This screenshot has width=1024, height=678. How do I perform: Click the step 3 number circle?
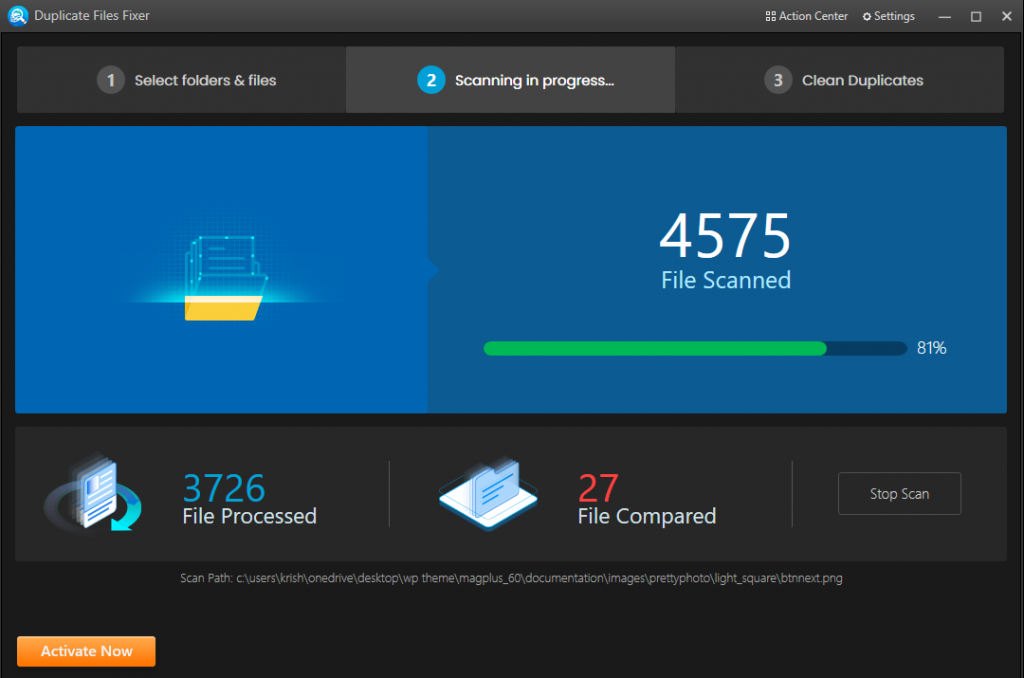click(778, 80)
